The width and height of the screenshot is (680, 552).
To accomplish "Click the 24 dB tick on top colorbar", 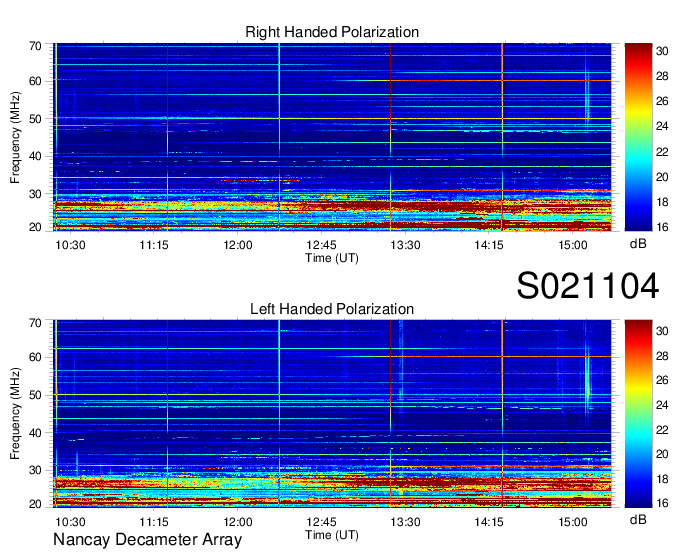I will coord(662,127).
